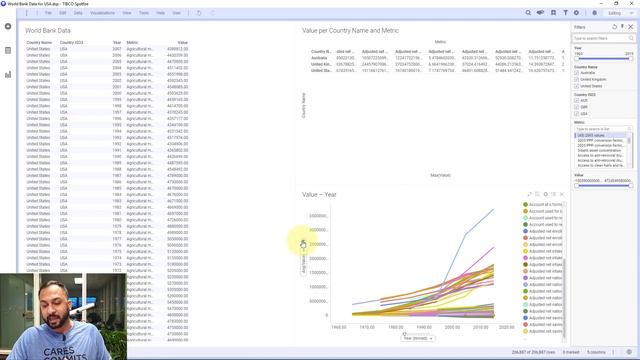Sort table by Value column header
The width and height of the screenshot is (640, 360).
coord(182,42)
